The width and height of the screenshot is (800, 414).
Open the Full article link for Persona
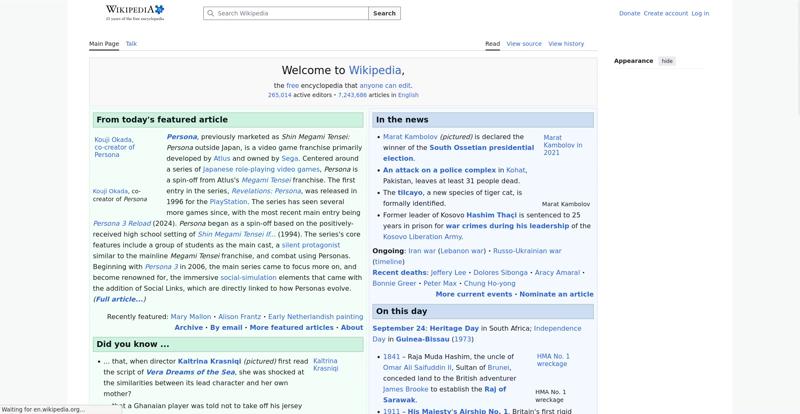pyautogui.click(x=119, y=299)
